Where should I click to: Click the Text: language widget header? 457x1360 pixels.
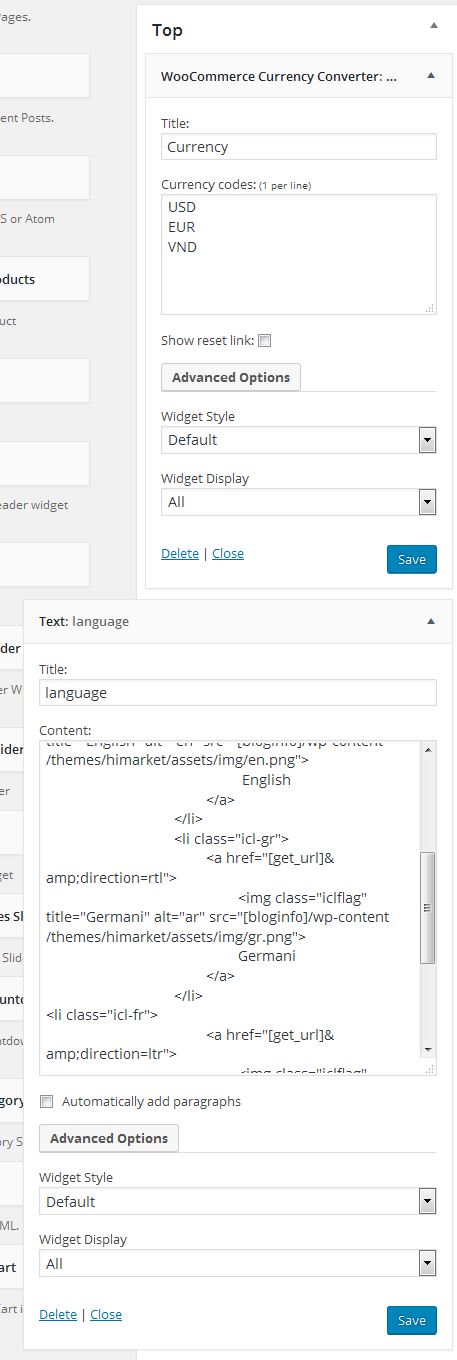click(237, 621)
